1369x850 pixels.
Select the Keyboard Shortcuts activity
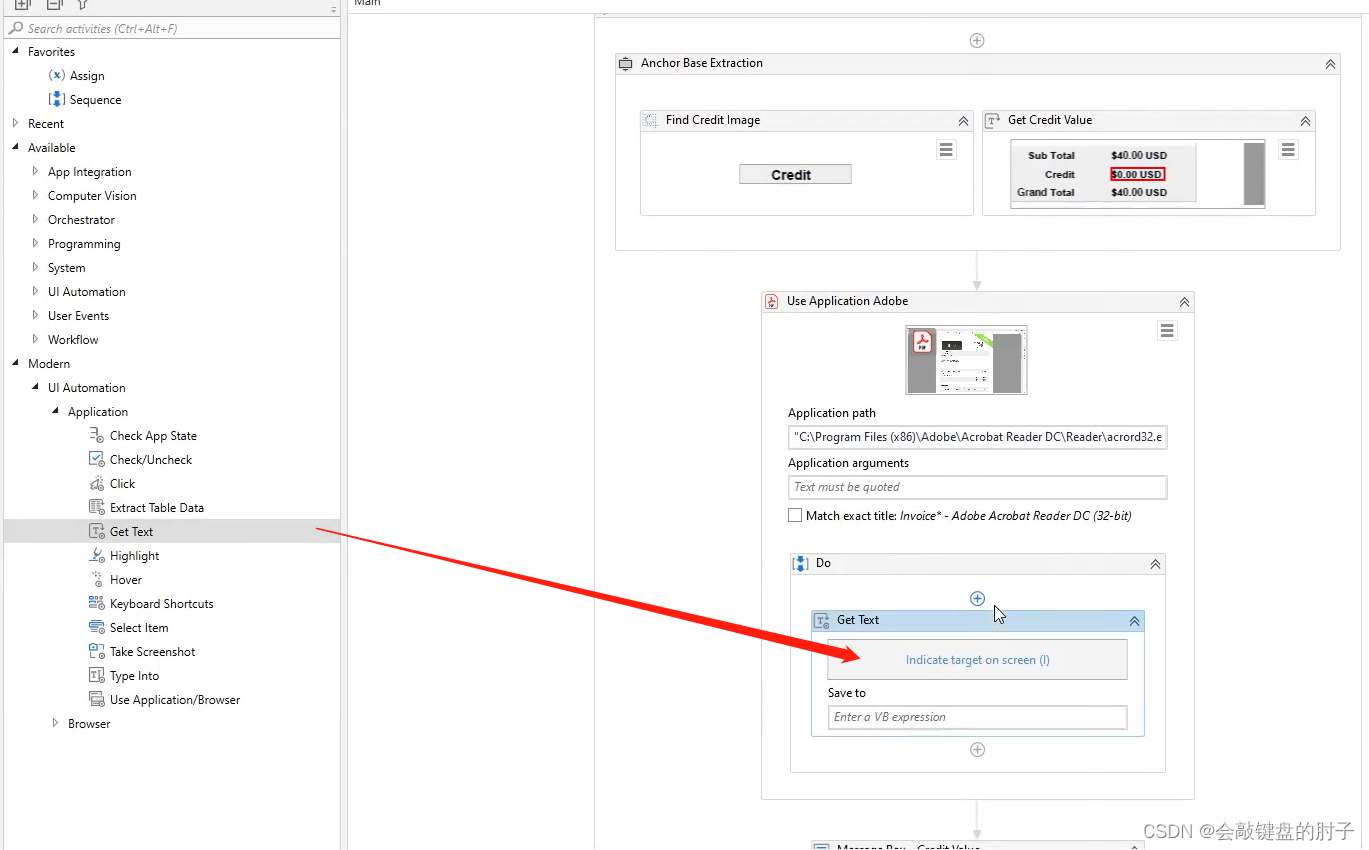point(162,604)
